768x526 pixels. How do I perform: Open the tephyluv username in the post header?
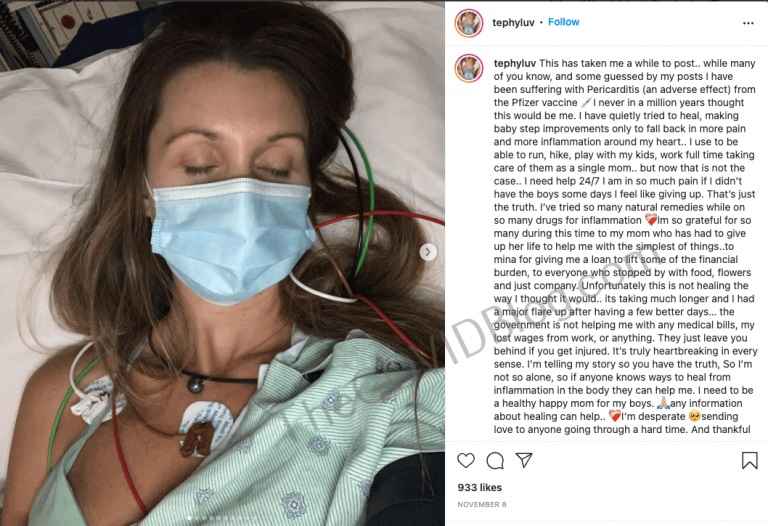513,23
